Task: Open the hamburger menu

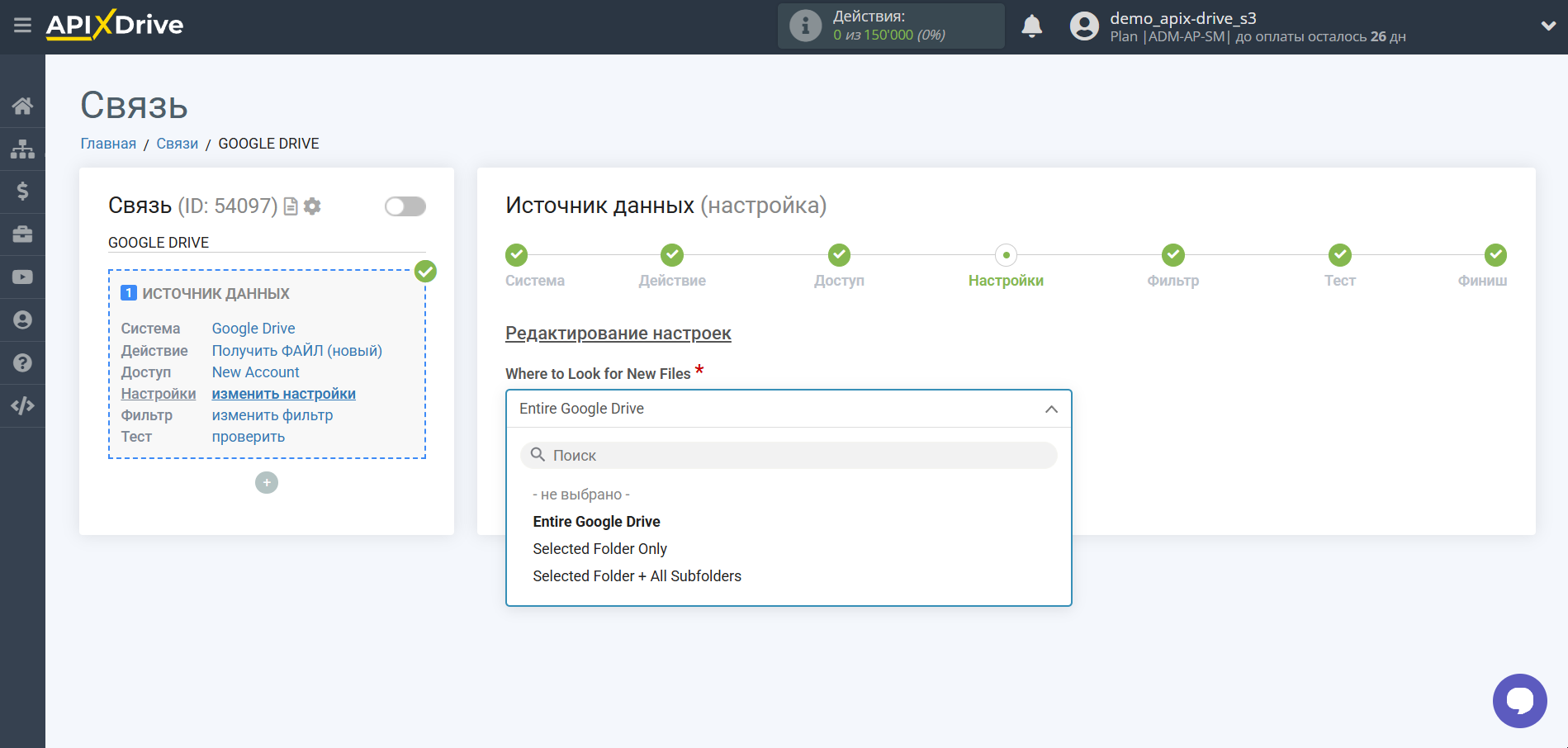Action: [22, 26]
